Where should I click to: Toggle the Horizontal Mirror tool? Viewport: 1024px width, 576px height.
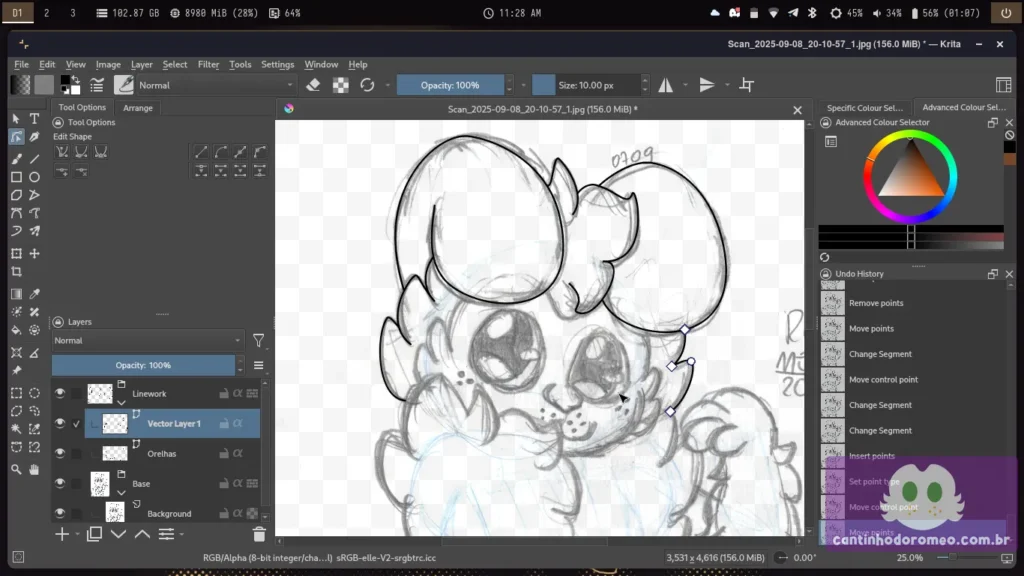point(665,85)
